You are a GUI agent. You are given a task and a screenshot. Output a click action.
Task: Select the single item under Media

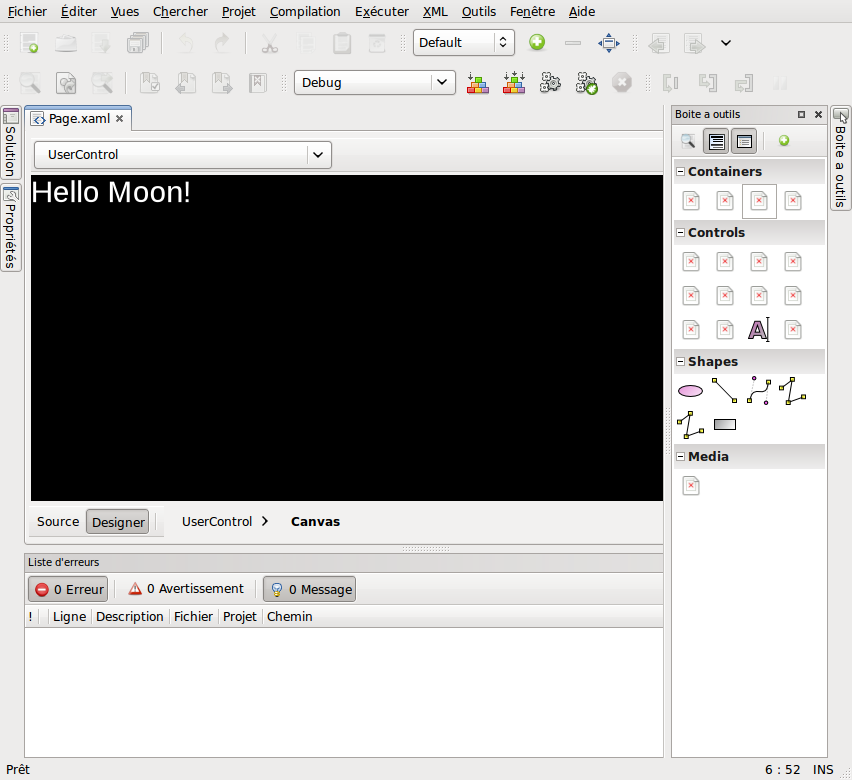[x=691, y=485]
